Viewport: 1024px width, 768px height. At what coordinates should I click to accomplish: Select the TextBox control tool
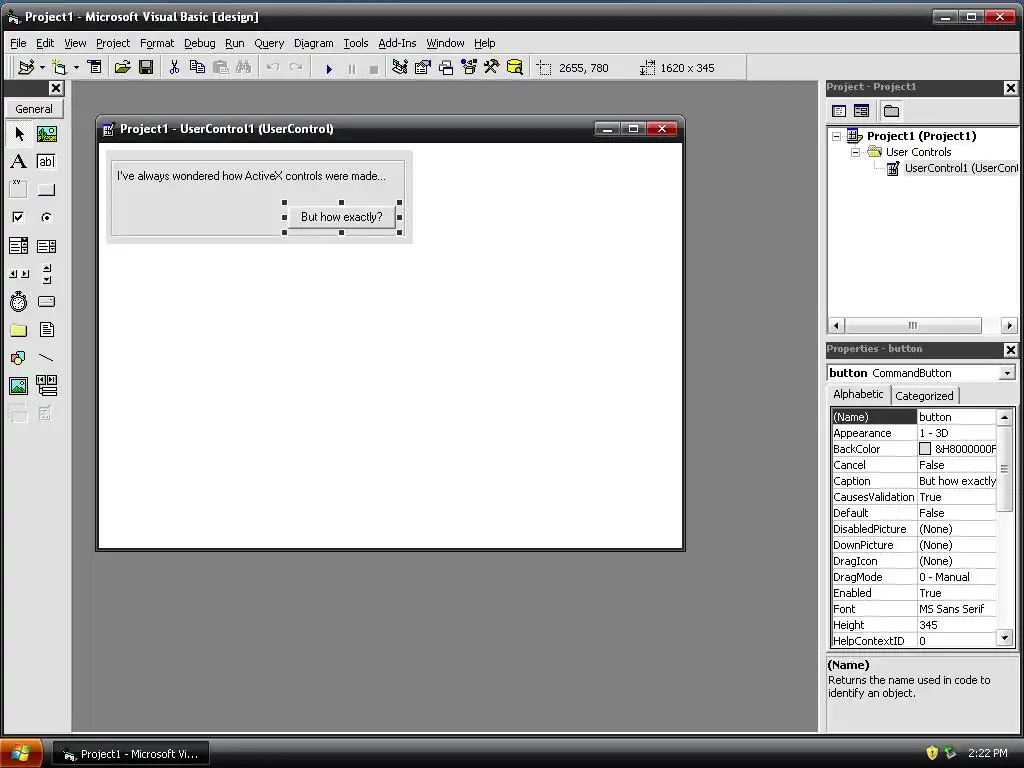click(x=46, y=161)
